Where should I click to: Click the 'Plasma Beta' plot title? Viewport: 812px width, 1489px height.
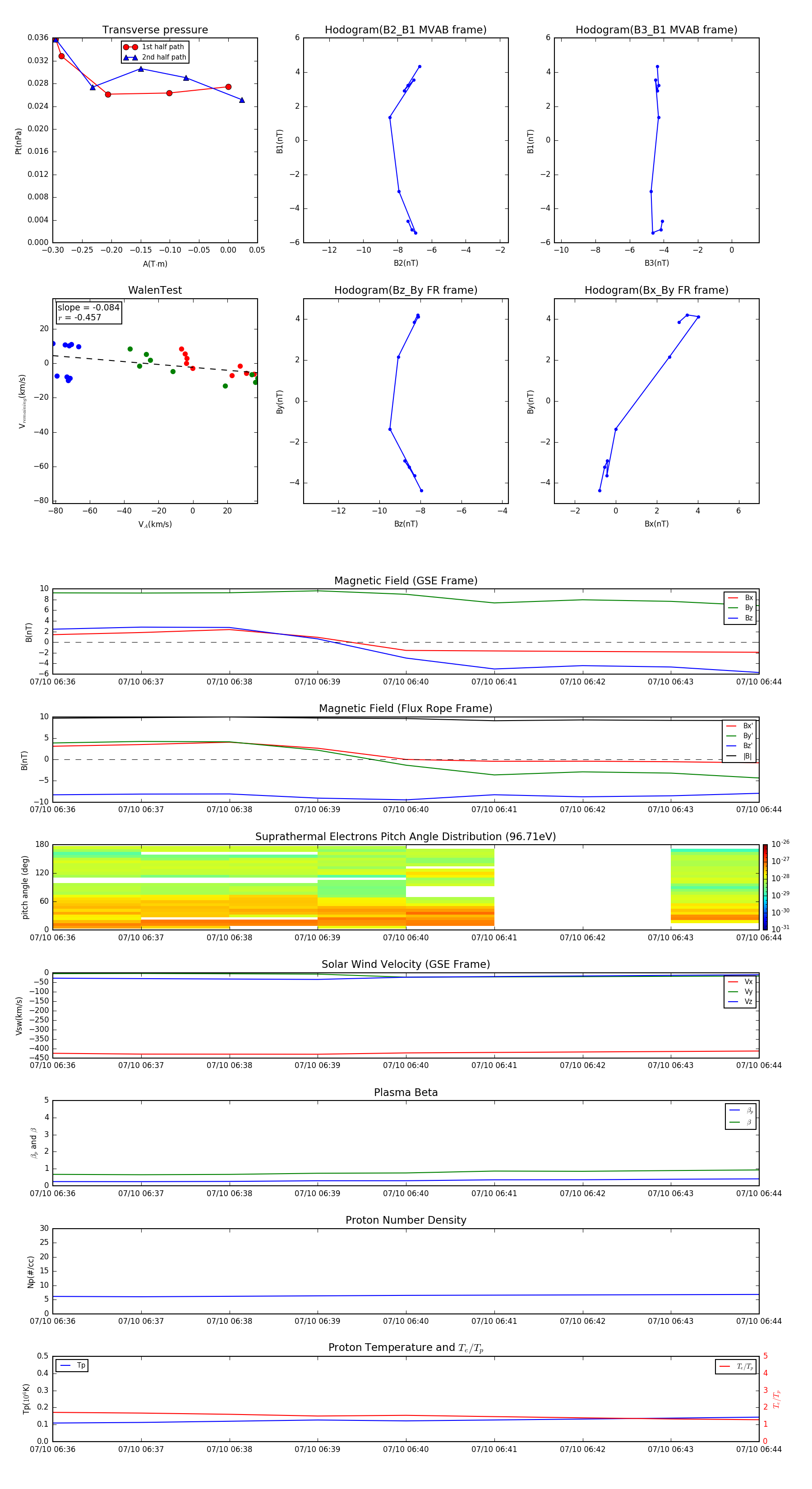[406, 1092]
